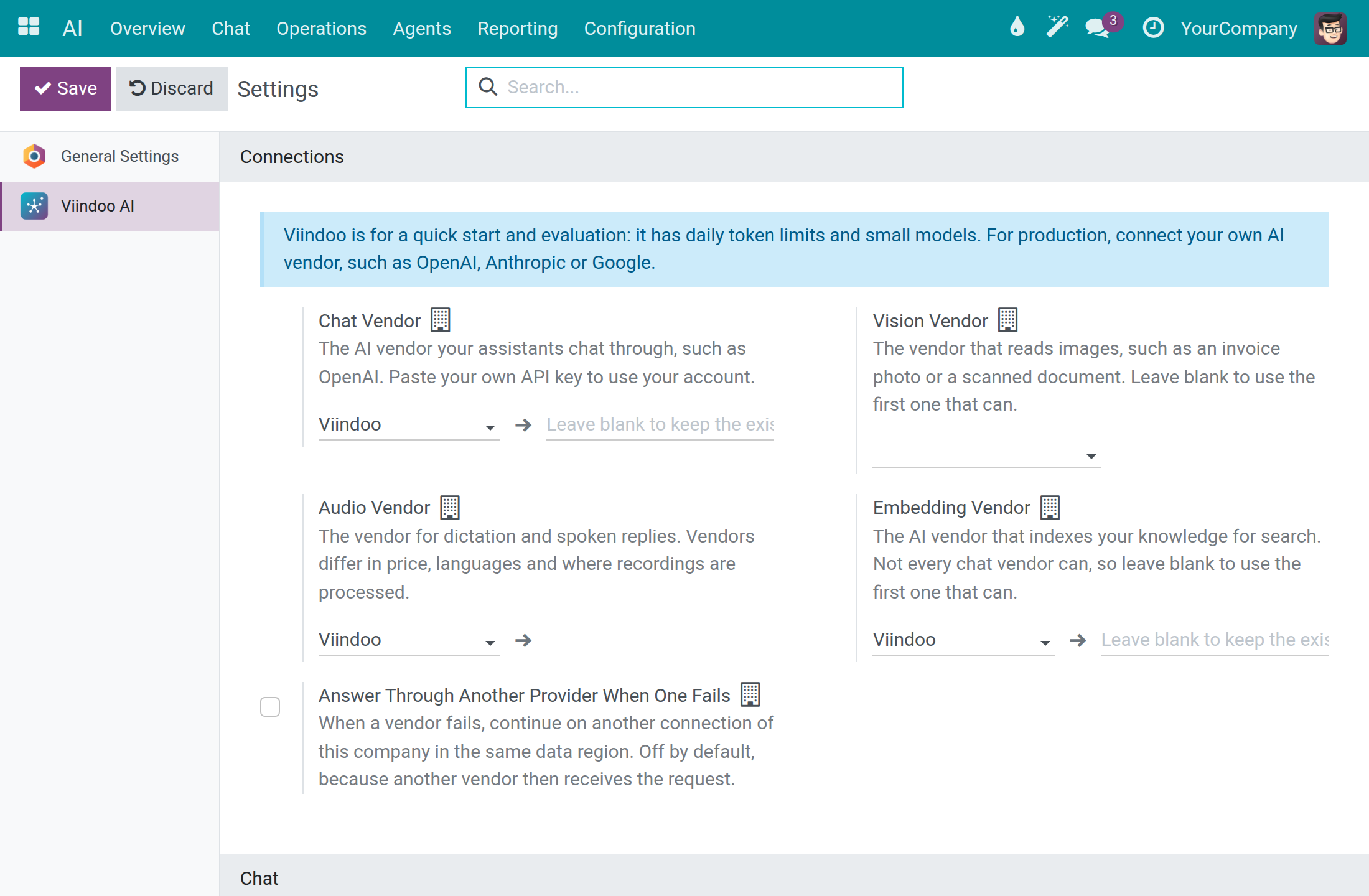Click the building icon beside Vision Vendor
The height and width of the screenshot is (896, 1369).
pyautogui.click(x=1007, y=320)
